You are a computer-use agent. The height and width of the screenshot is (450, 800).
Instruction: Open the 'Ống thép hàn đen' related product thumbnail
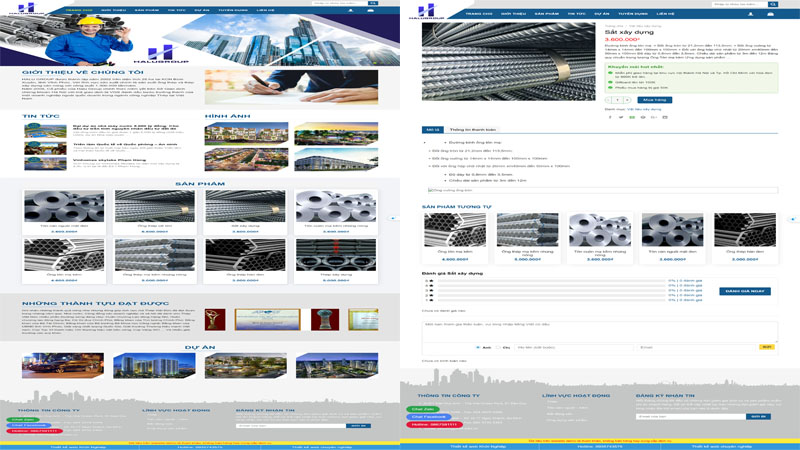coord(745,230)
